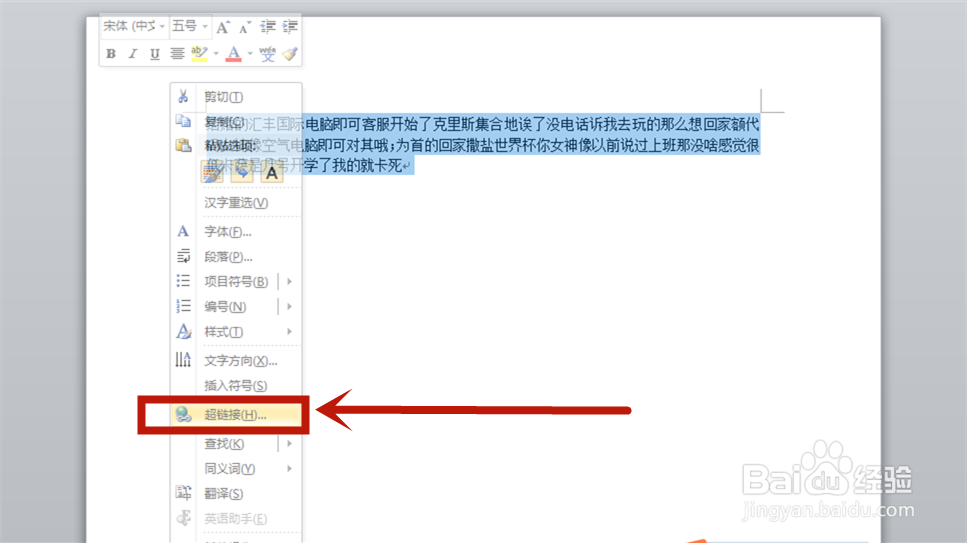Image resolution: width=967 pixels, height=543 pixels.
Task: Click the copy icon in the menu
Action: coord(183,121)
